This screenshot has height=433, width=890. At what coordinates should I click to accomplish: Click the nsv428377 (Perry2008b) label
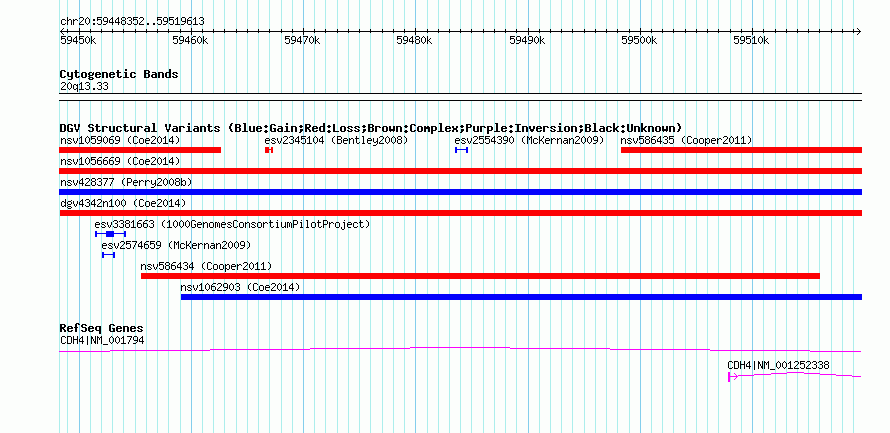coord(125,182)
